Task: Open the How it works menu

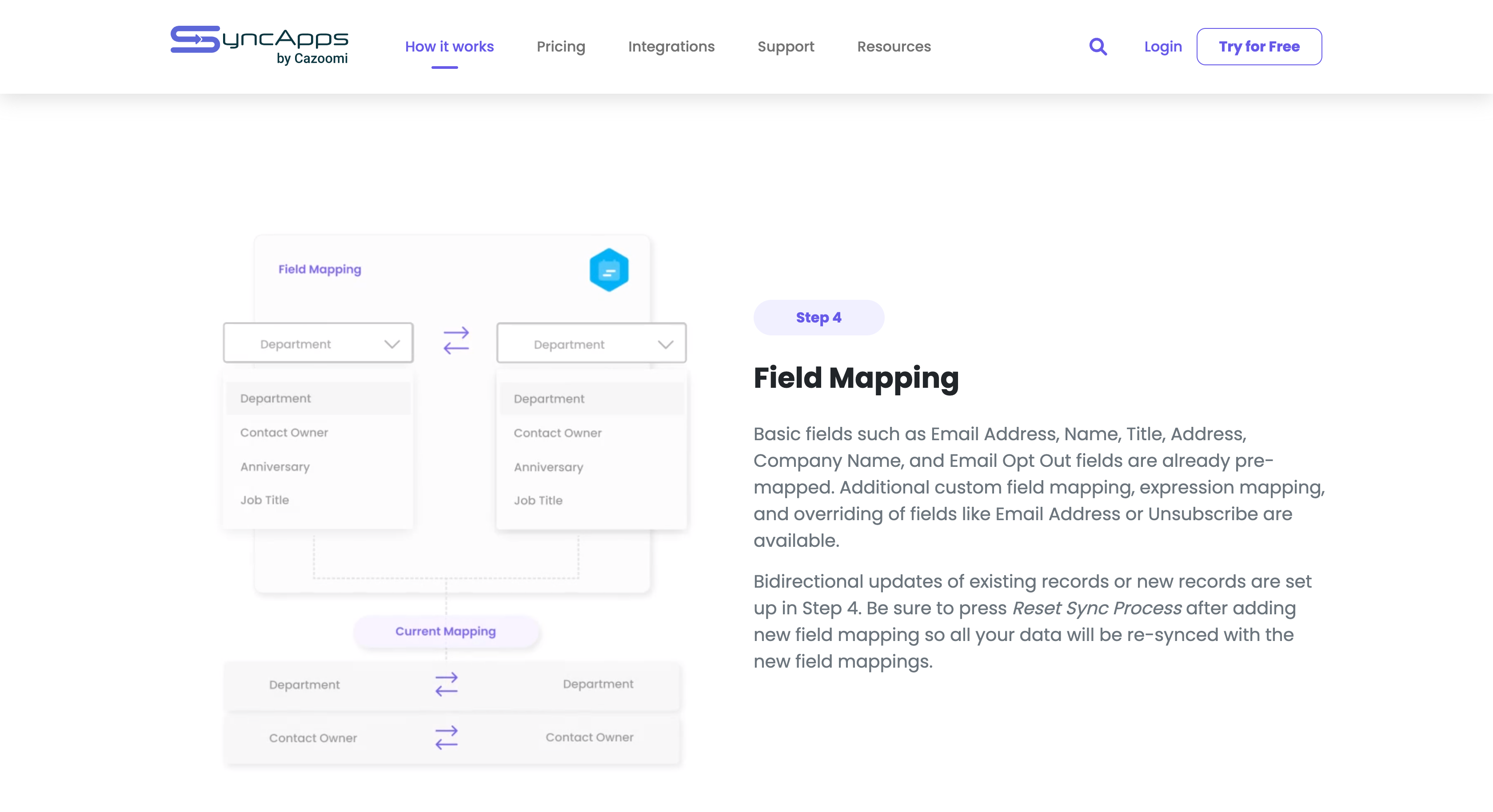Action: (x=449, y=46)
